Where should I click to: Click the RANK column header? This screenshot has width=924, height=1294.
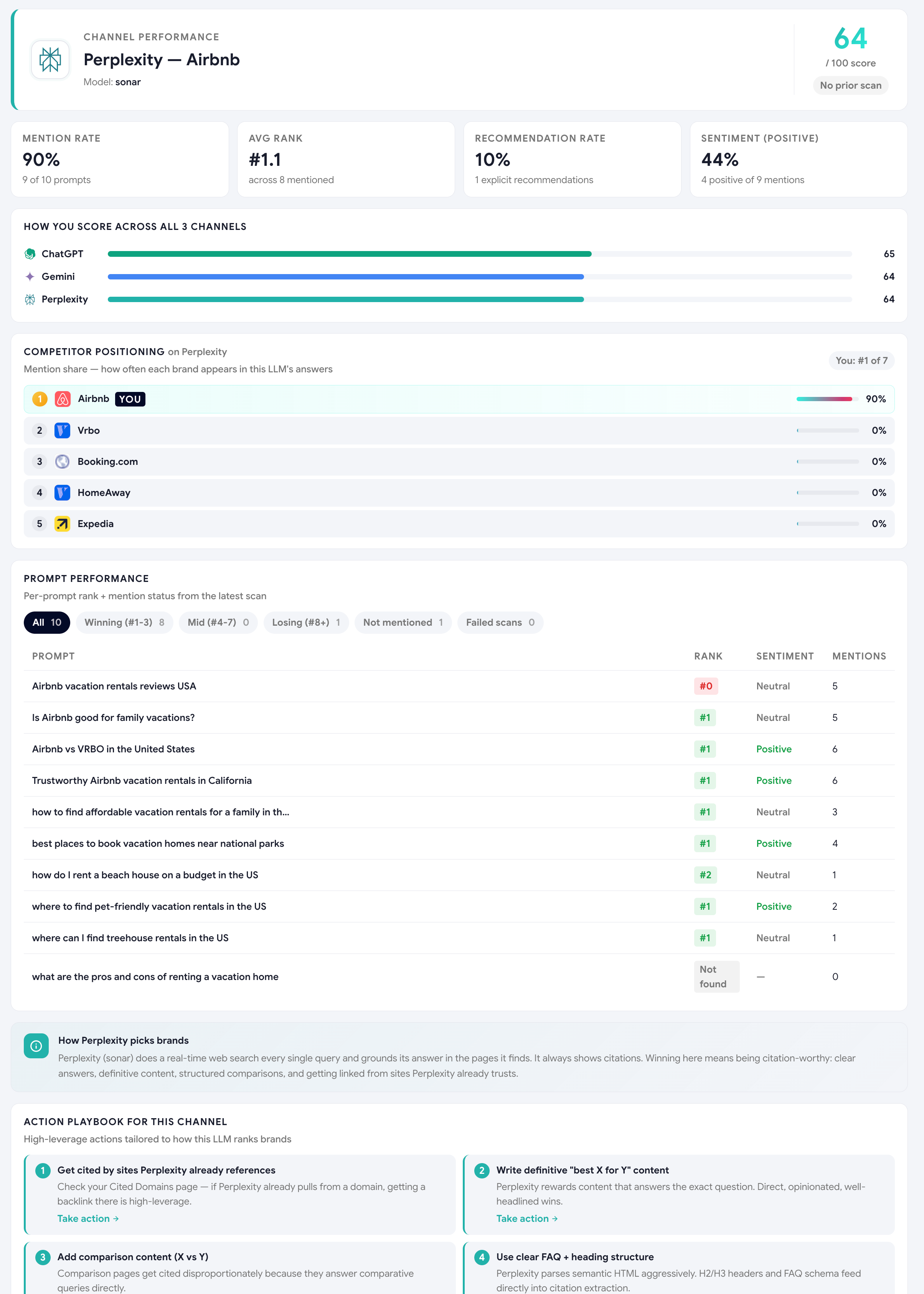click(708, 656)
